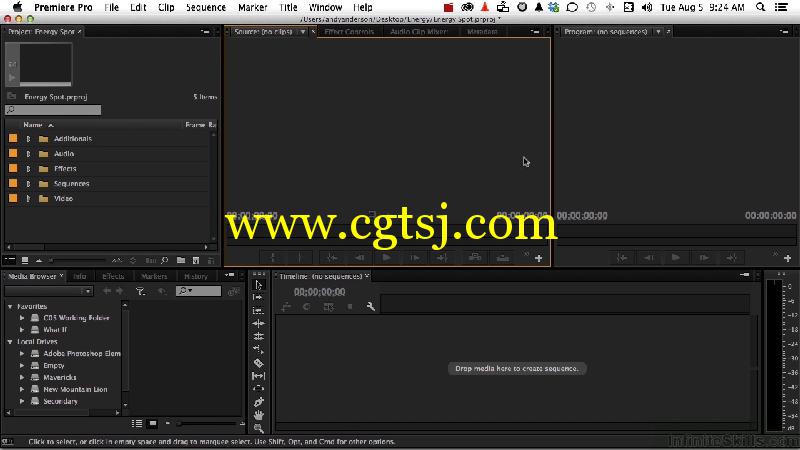Click the Overwrite button in Source monitor
Viewport: 800px width, 450px height.
(x=503, y=258)
